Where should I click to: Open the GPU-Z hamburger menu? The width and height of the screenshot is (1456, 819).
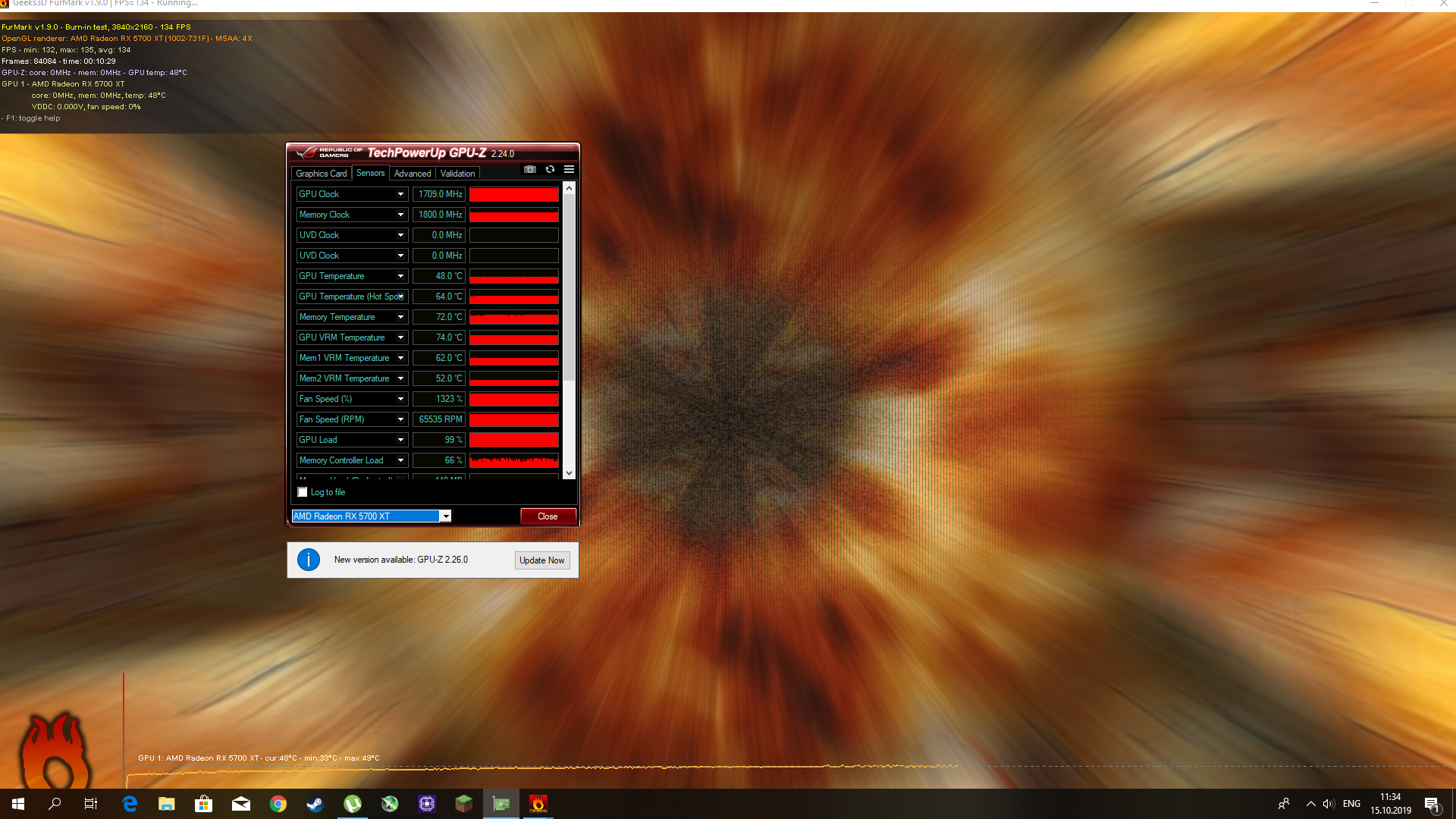pyautogui.click(x=569, y=169)
